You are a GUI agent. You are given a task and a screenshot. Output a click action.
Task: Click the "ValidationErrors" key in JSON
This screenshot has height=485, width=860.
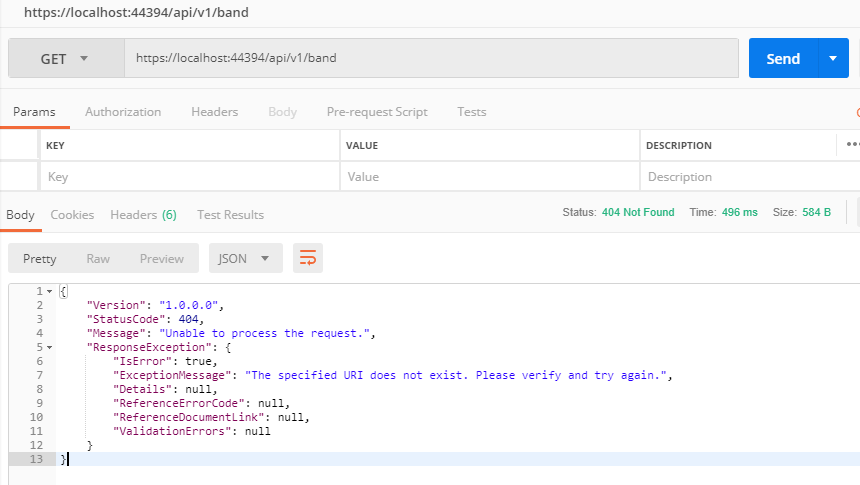tap(172, 431)
